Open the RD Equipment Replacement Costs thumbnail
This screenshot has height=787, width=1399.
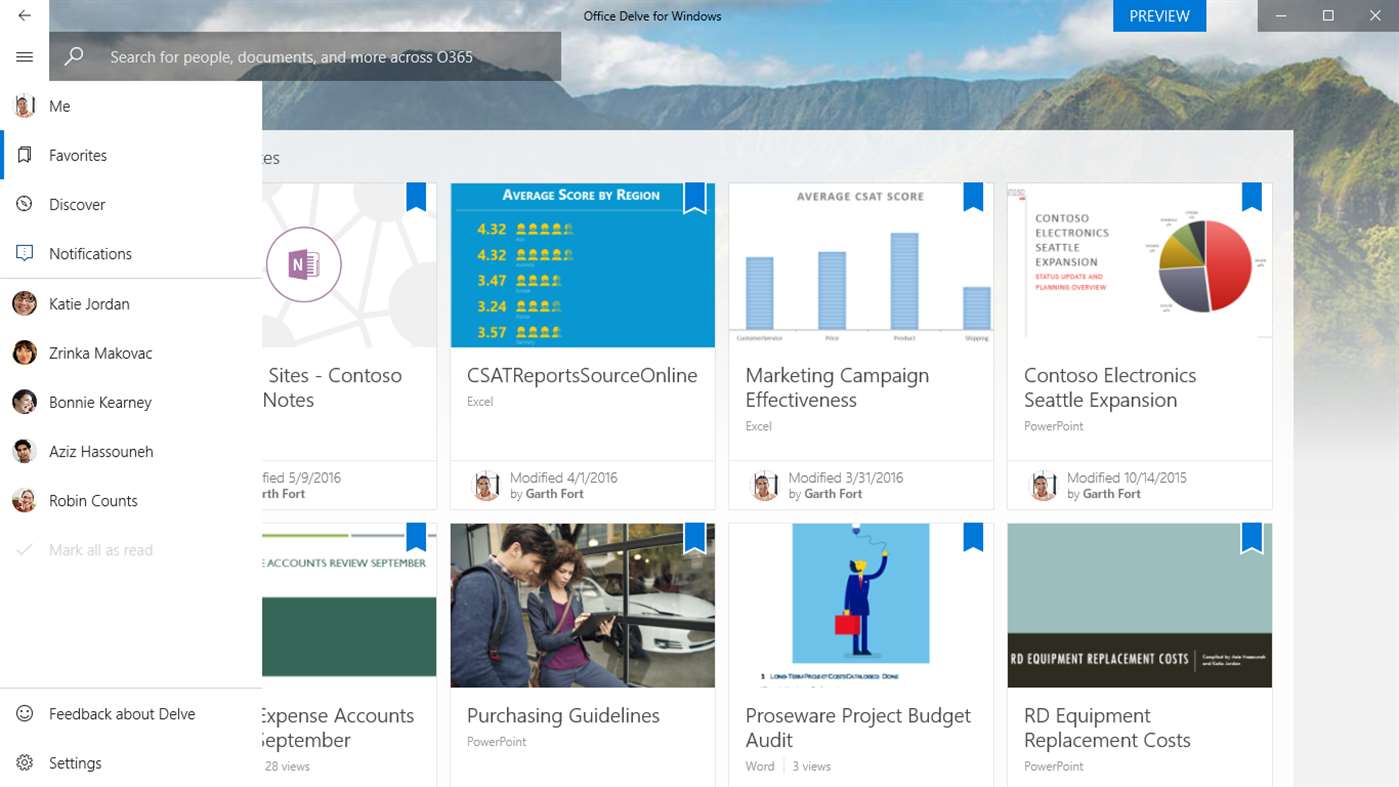click(1140, 605)
